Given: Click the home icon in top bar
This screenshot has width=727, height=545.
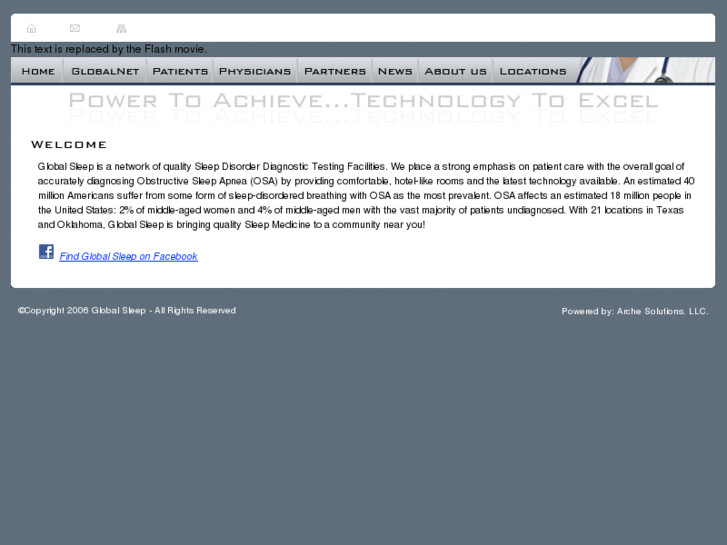Looking at the screenshot, I should click(31, 29).
